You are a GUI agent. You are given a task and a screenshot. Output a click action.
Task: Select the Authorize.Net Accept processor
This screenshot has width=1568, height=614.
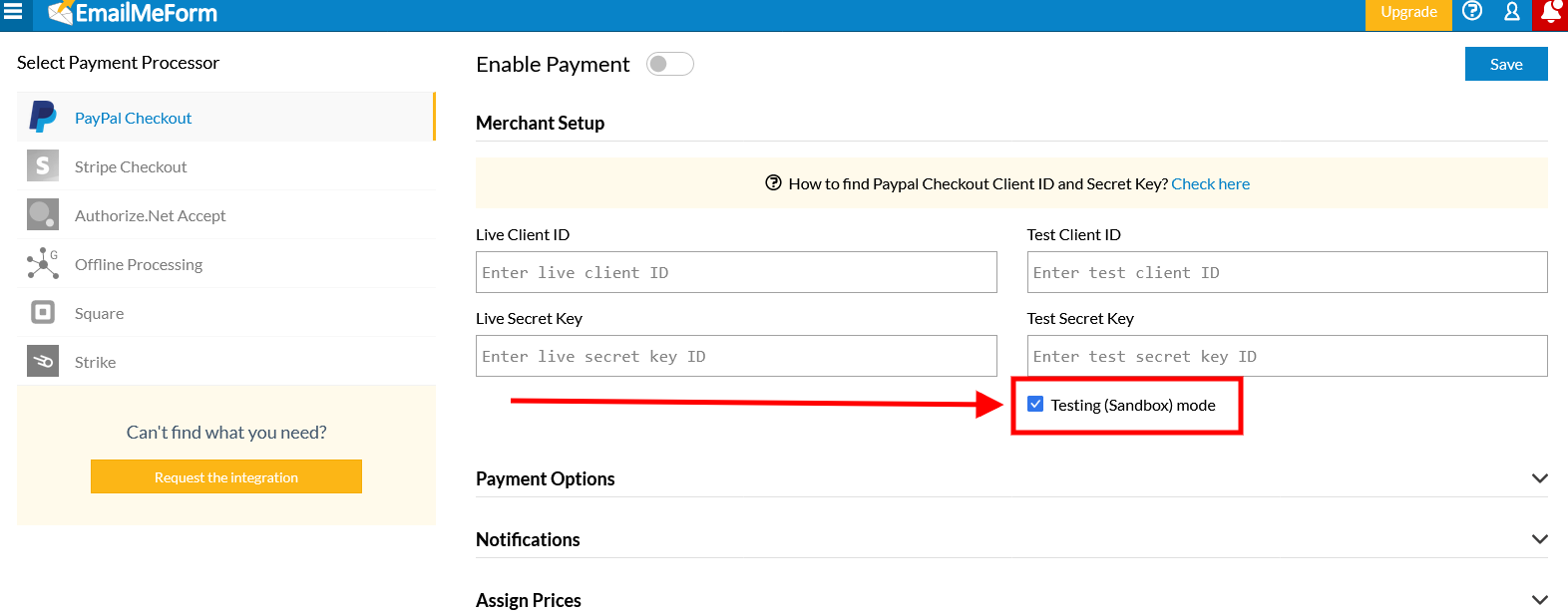226,214
